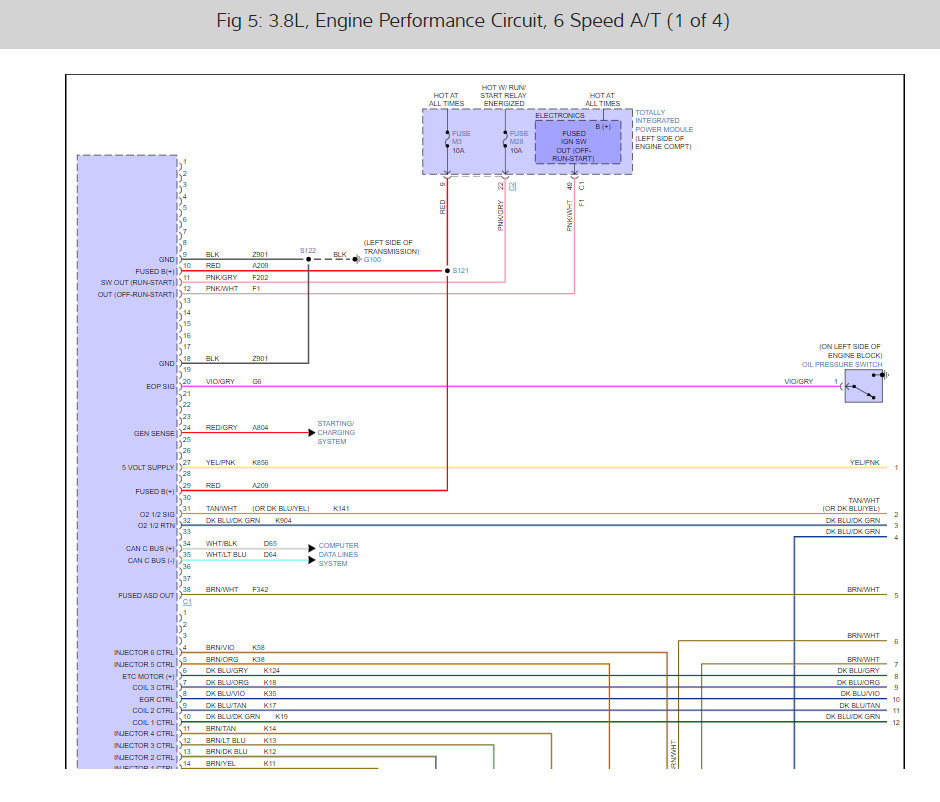Follow the G100 ground link
This screenshot has height=802, width=940.
(x=372, y=260)
